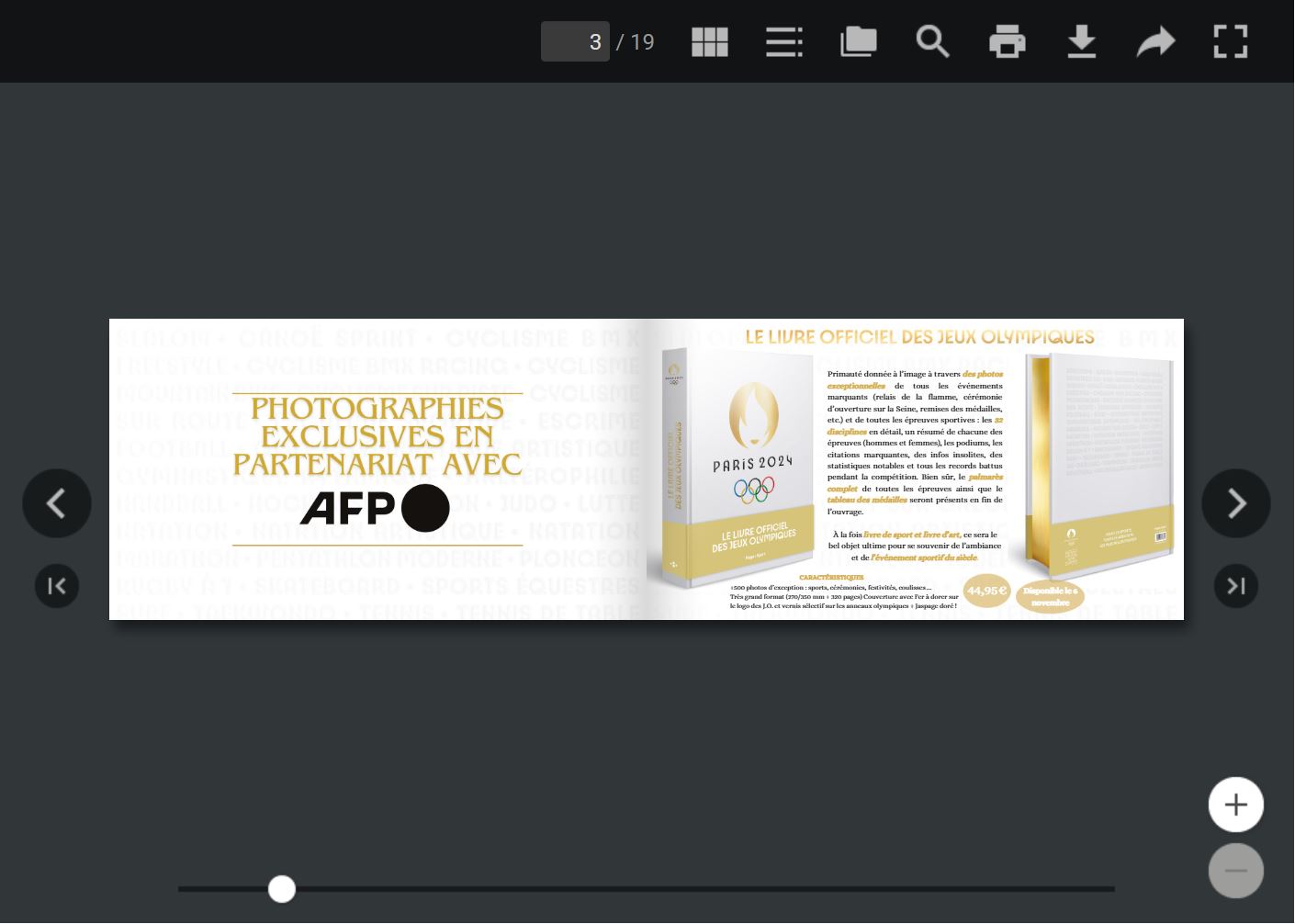The height and width of the screenshot is (924, 1295).
Task: Jump to the last page
Action: [1236, 586]
